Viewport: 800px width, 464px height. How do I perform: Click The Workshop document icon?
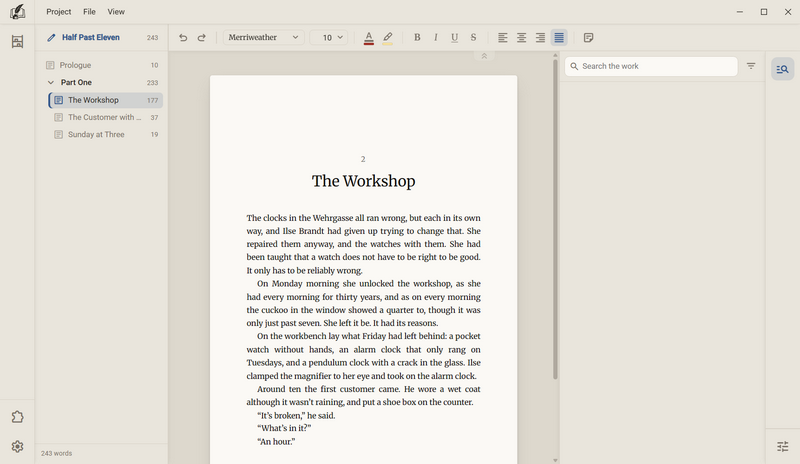(x=59, y=100)
